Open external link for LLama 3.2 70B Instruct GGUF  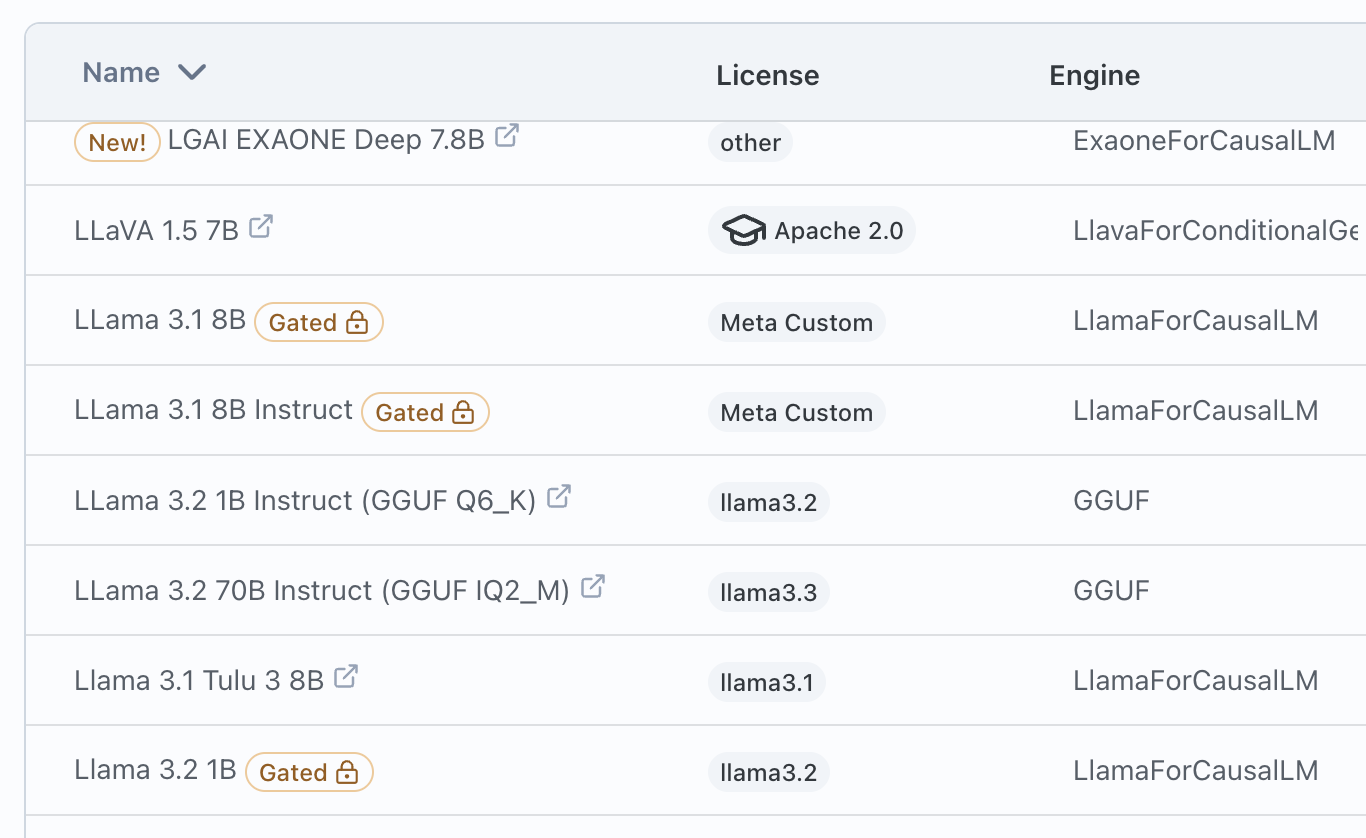pyautogui.click(x=593, y=586)
